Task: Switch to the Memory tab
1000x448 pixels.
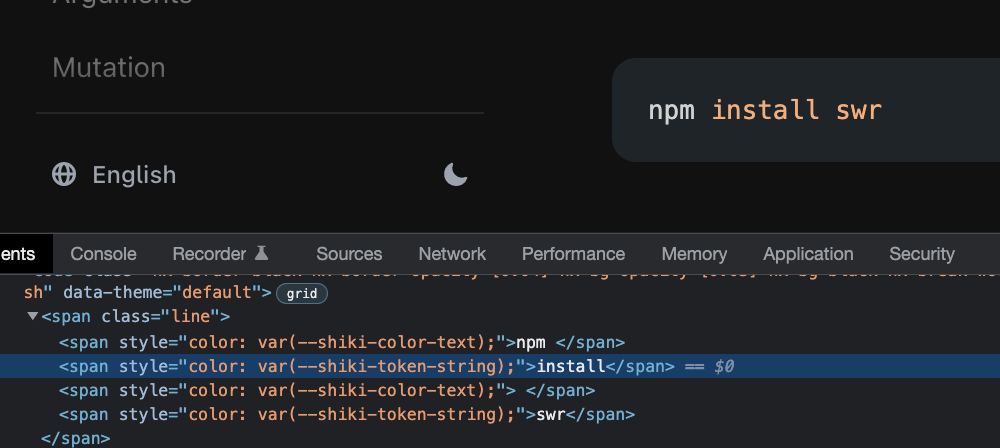Action: click(694, 254)
